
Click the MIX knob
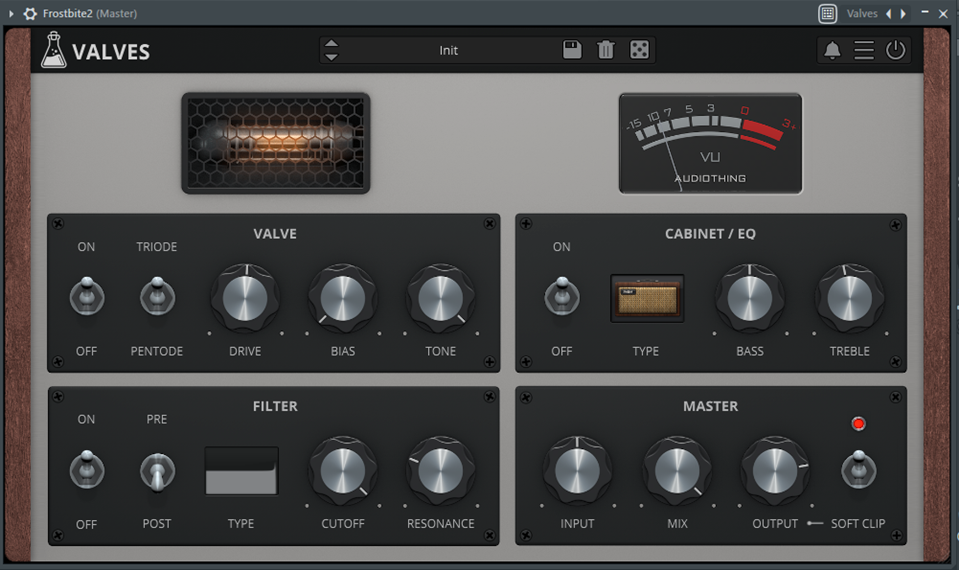click(677, 471)
